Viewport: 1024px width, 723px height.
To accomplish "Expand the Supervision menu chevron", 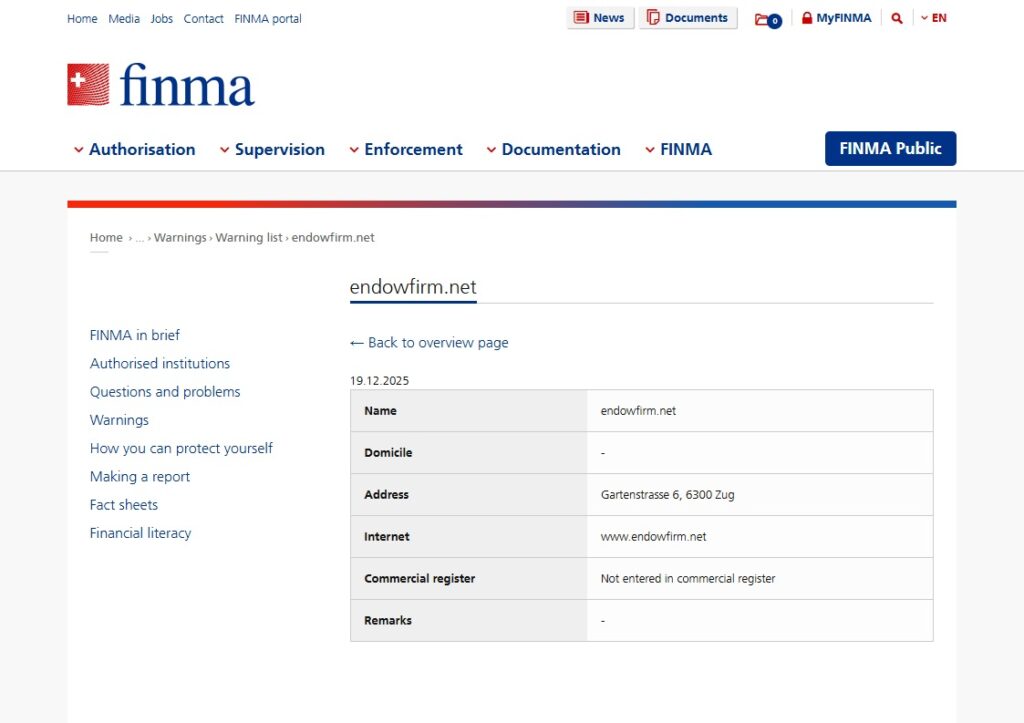I will coord(224,149).
